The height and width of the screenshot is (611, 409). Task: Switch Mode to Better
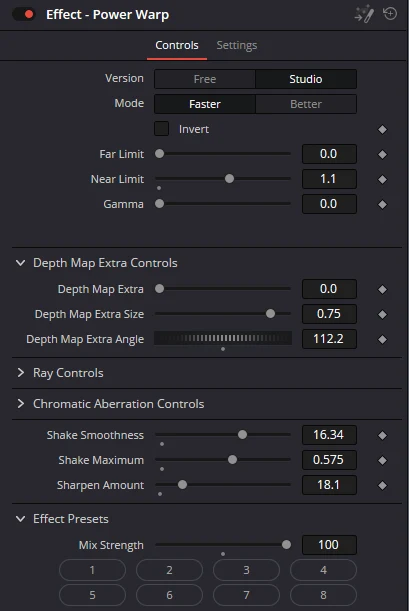(306, 104)
